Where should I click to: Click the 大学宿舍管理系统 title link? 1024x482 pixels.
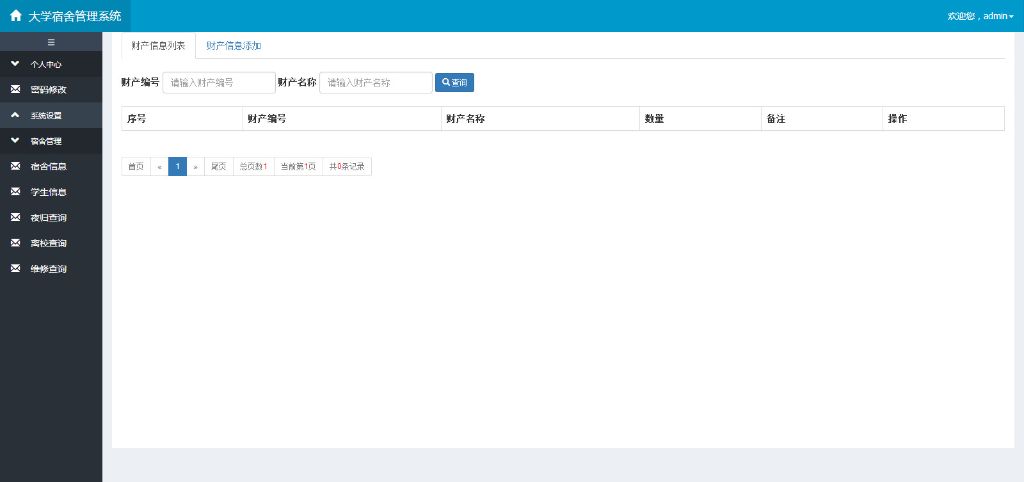[x=74, y=16]
